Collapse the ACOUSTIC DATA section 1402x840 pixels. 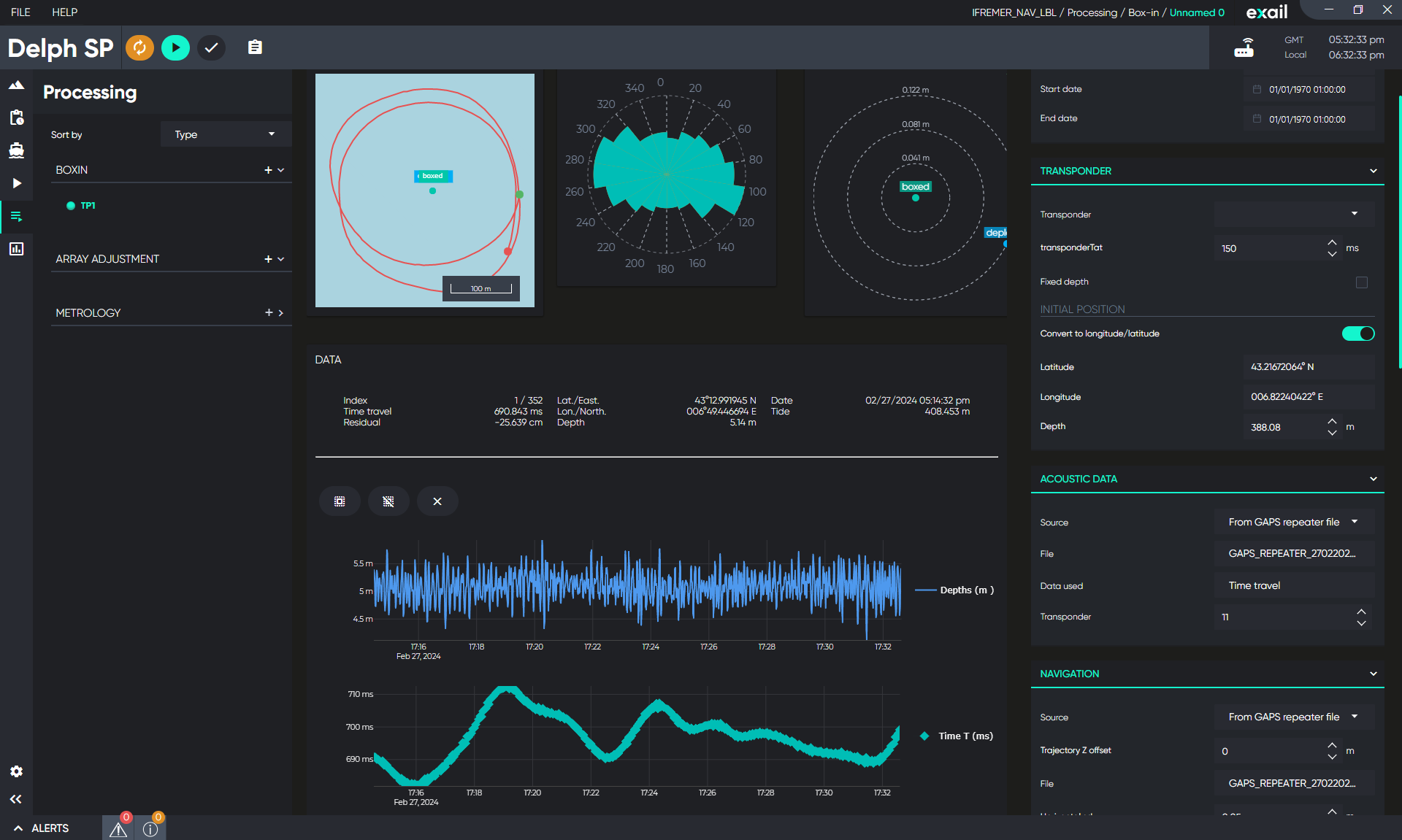click(x=1374, y=479)
